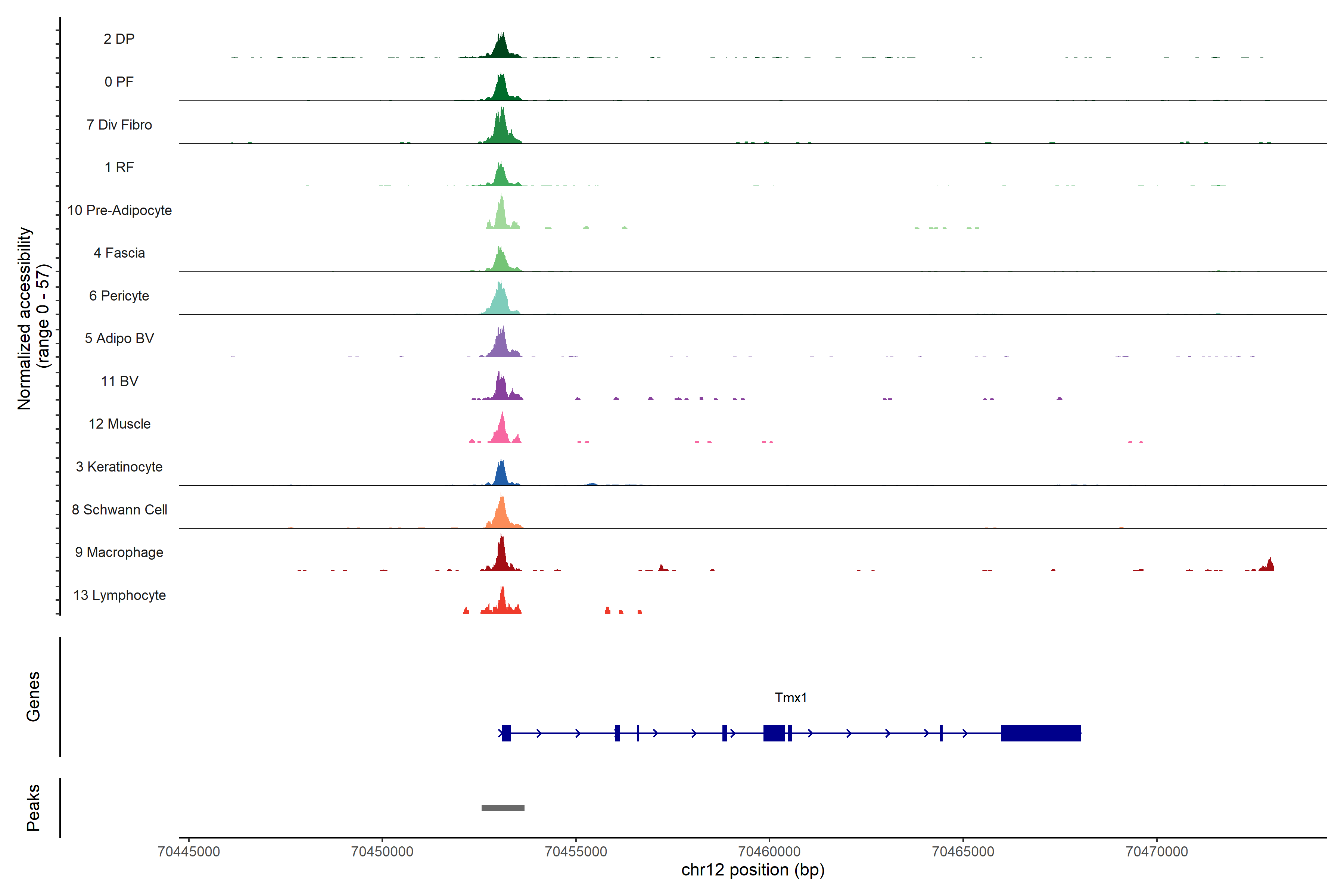Image resolution: width=1344 pixels, height=896 pixels.
Task: Select the 13 Lymphocyte label
Action: (x=119, y=595)
